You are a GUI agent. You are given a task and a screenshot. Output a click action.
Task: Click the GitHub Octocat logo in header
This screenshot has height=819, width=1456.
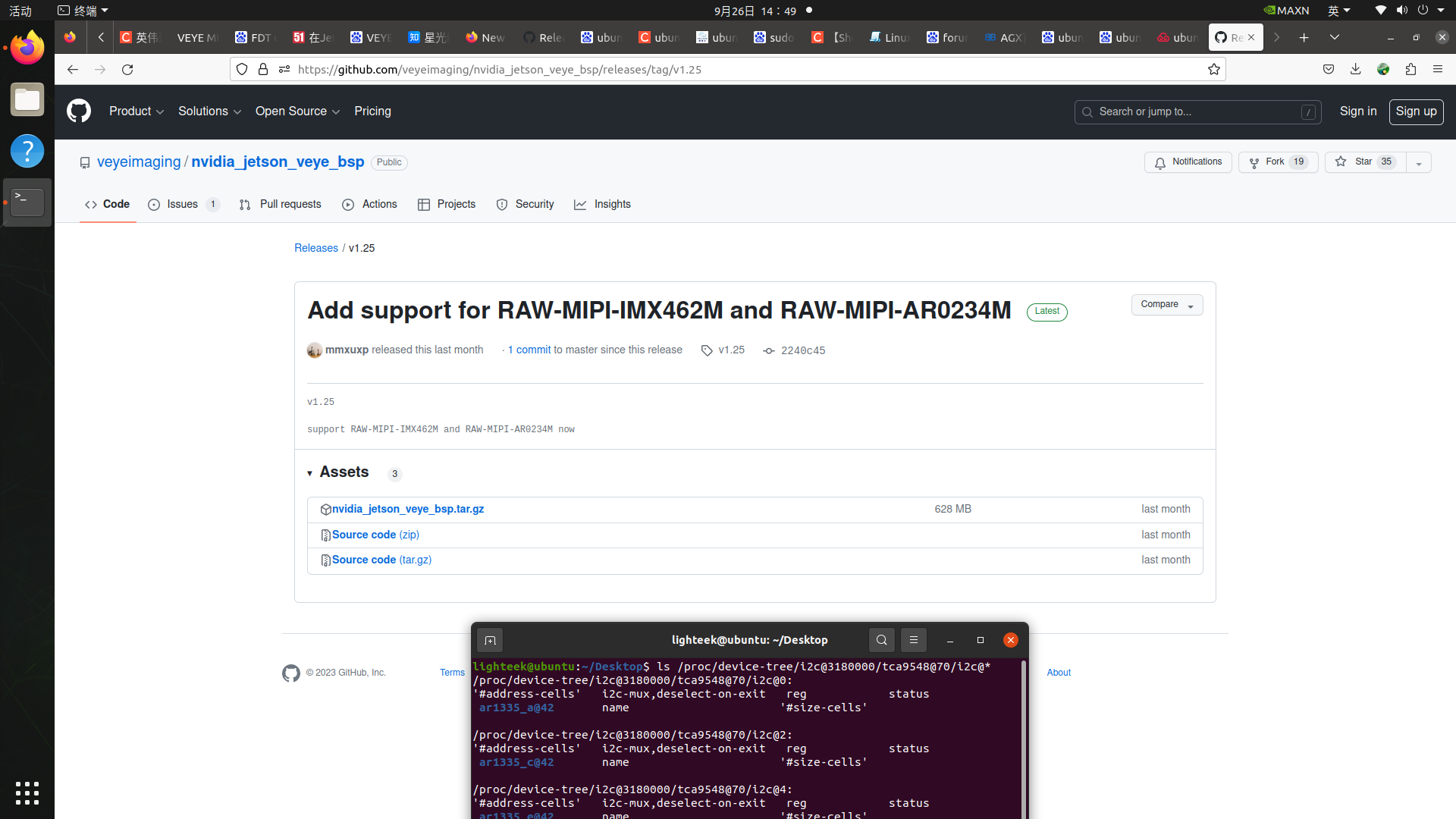pyautogui.click(x=79, y=111)
